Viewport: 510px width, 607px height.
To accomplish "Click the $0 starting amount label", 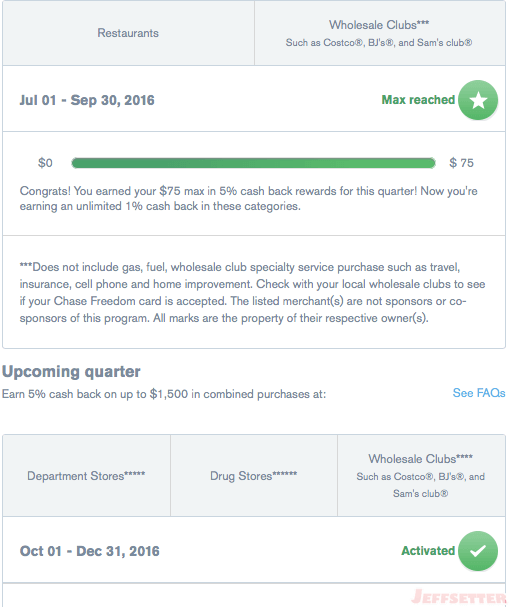I will coord(45,163).
